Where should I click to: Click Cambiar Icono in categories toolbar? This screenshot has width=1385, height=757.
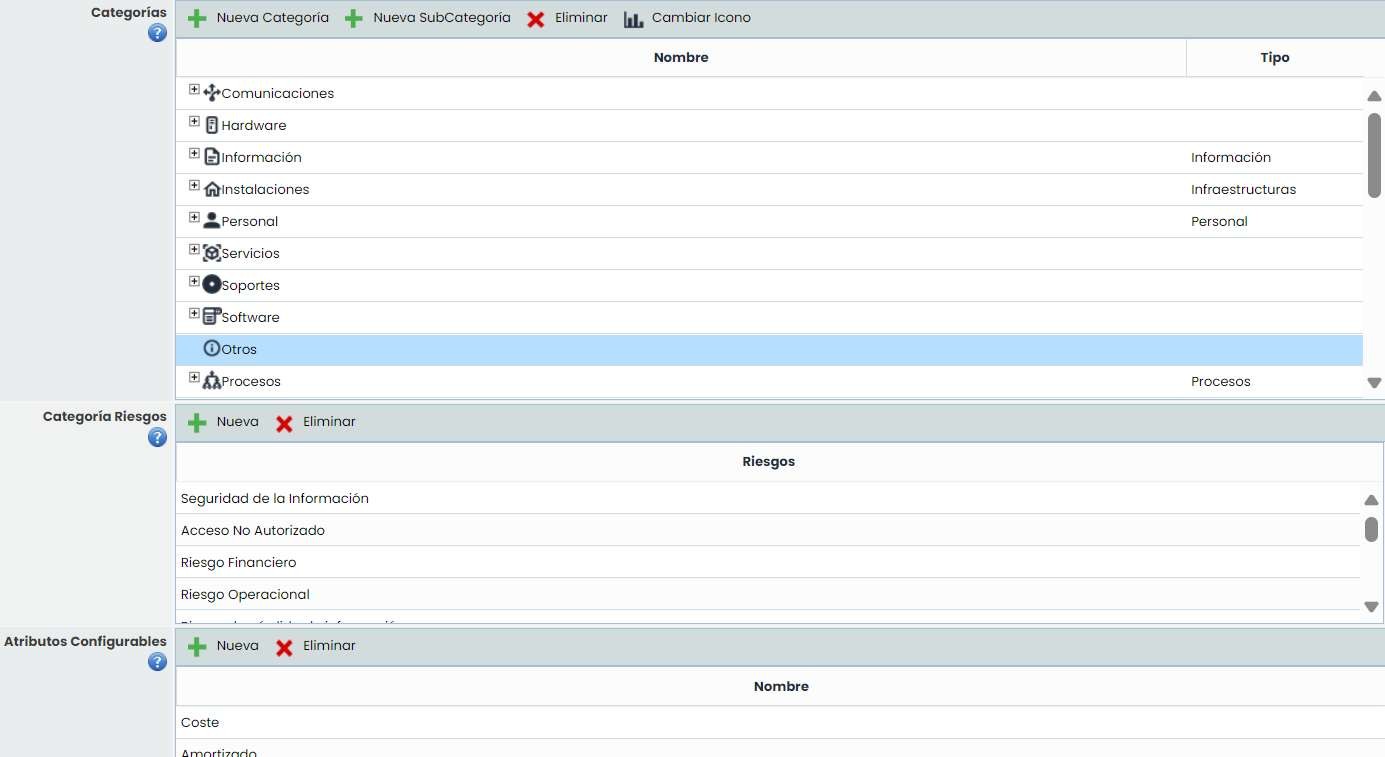click(687, 18)
